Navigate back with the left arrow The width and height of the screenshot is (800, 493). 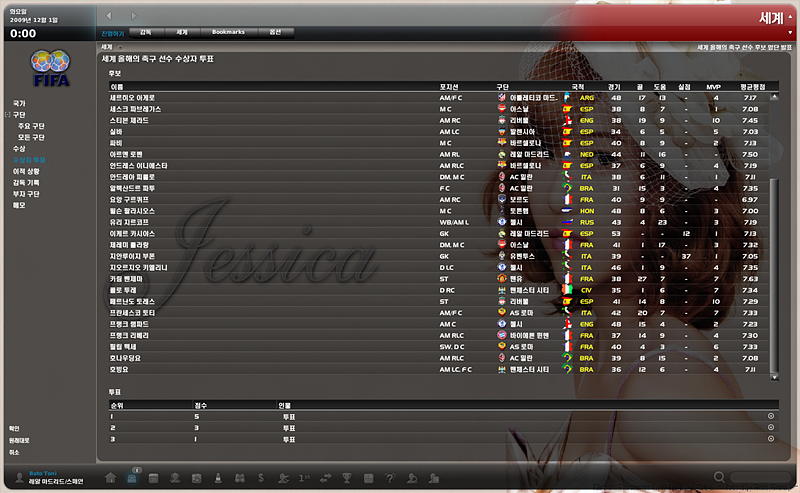(x=108, y=17)
